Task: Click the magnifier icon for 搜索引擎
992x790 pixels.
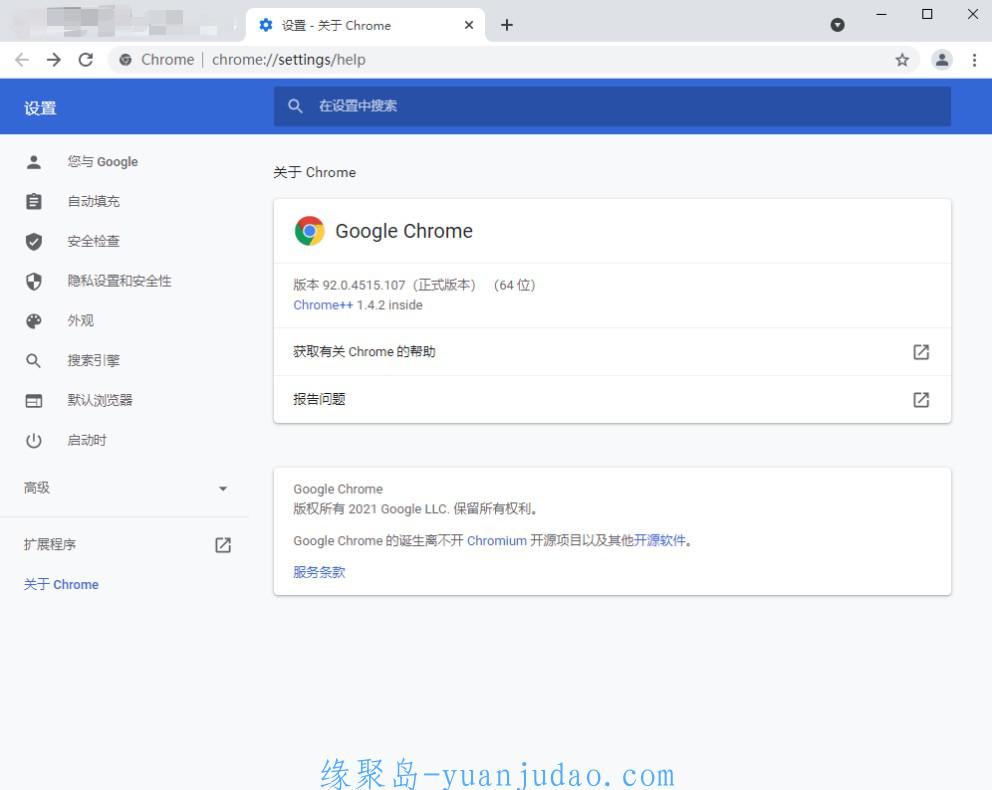Action: pos(34,361)
